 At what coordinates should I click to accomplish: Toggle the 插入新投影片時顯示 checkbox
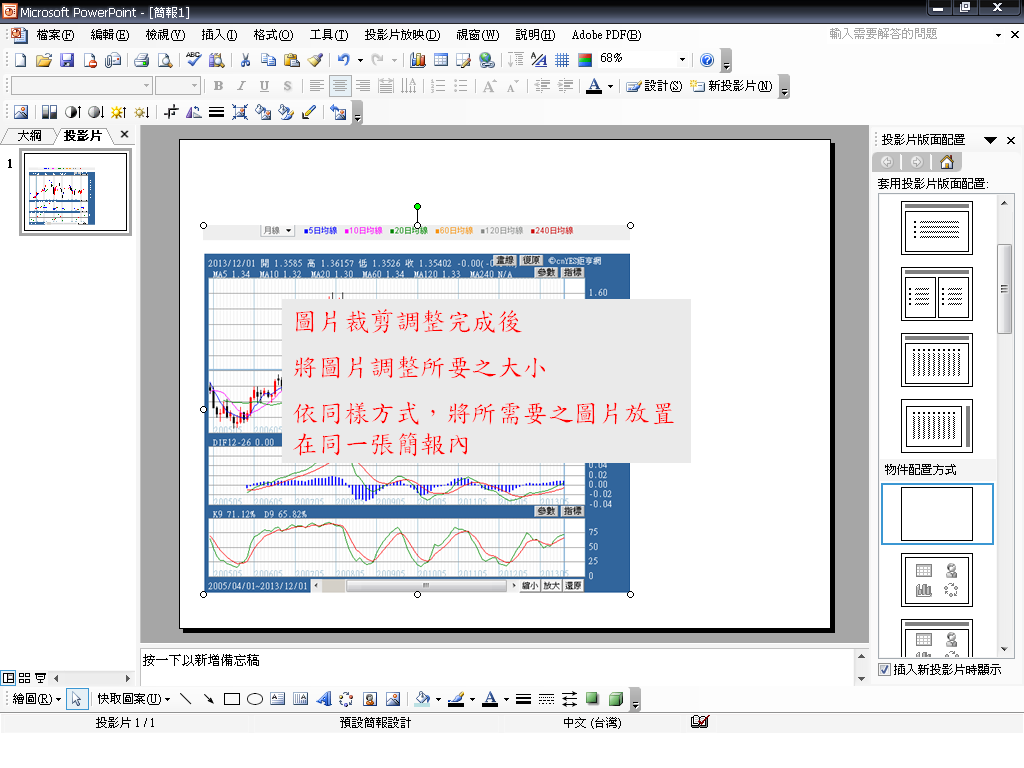(884, 669)
